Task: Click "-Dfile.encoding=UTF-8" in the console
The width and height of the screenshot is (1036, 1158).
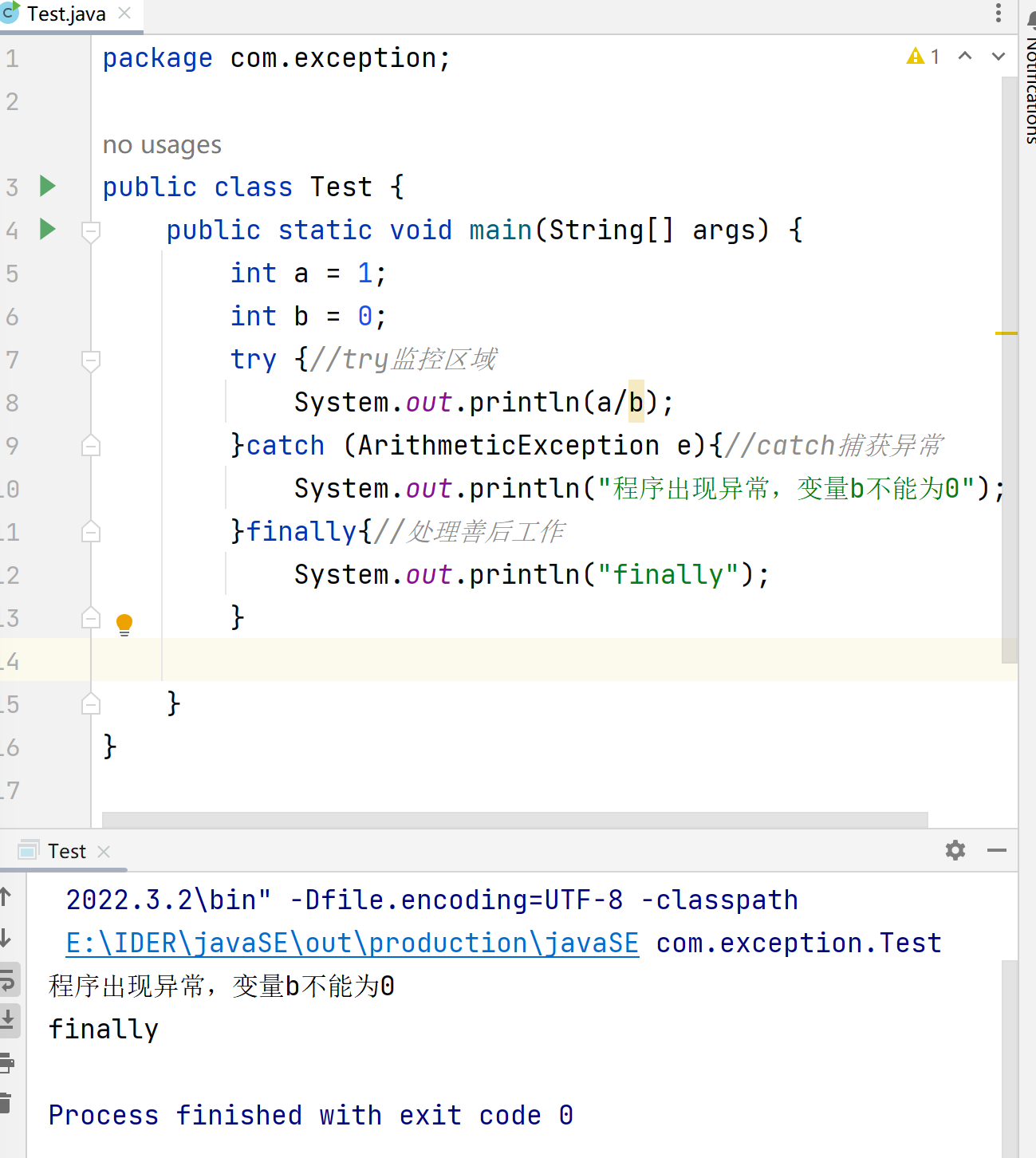Action: [x=456, y=900]
